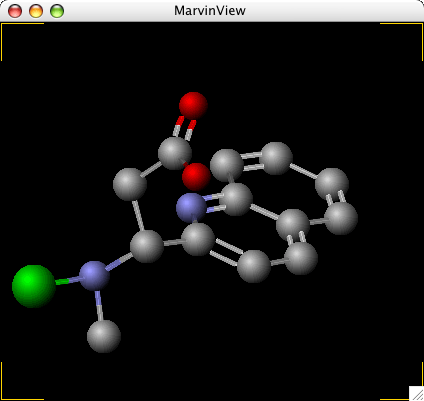Click the nitrogen atom bonded to chlorine
The width and height of the screenshot is (424, 401).
click(94, 276)
